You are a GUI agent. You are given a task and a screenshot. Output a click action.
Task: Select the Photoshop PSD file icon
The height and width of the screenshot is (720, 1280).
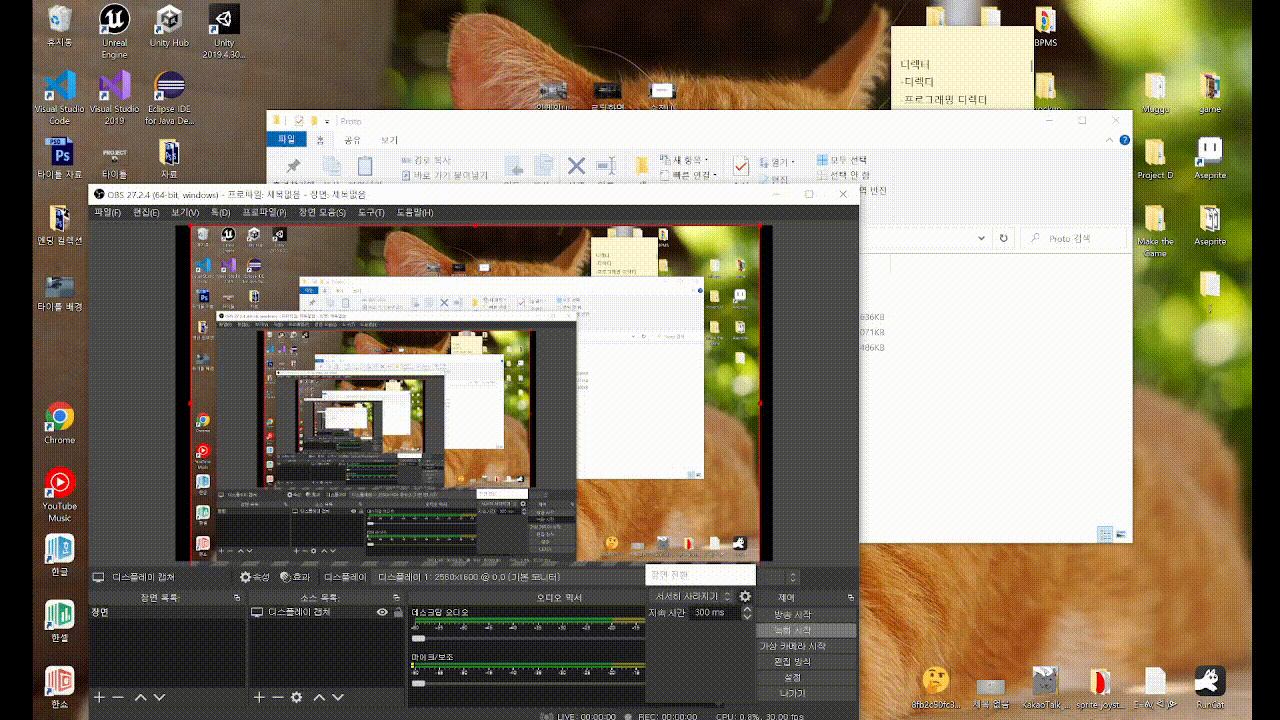[x=59, y=158]
